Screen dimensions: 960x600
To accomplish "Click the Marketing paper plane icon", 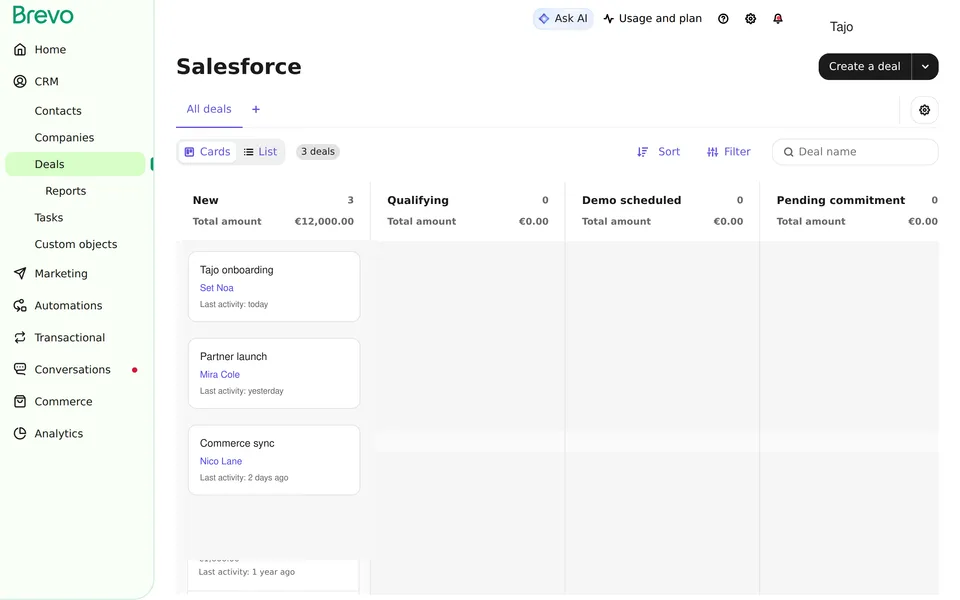I will 20,274.
